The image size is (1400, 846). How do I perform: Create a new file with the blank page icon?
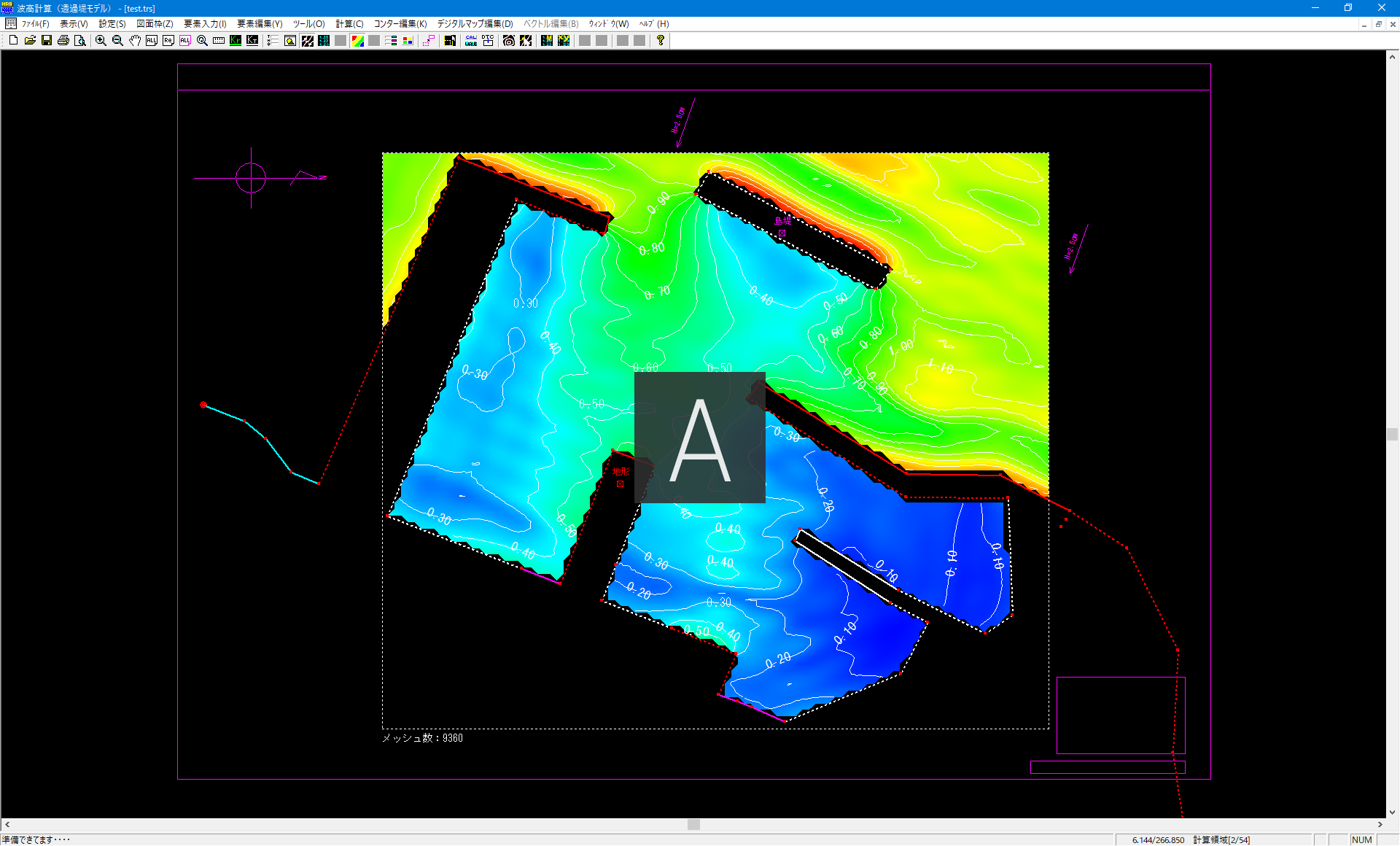click(13, 41)
